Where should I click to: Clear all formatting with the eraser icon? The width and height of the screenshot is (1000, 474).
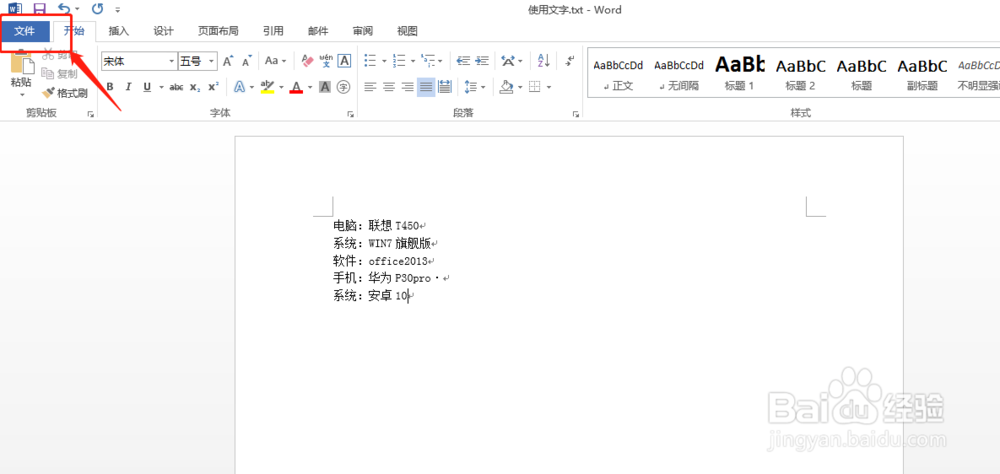pyautogui.click(x=308, y=61)
